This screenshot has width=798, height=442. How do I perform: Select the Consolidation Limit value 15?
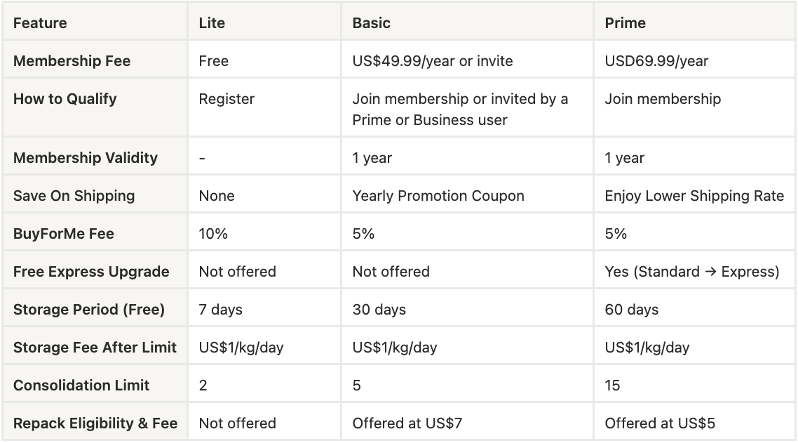(x=613, y=386)
